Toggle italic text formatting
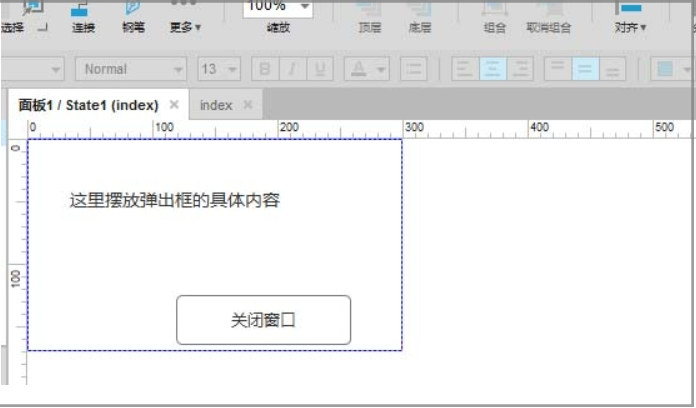The height and width of the screenshot is (408, 696). click(293, 69)
